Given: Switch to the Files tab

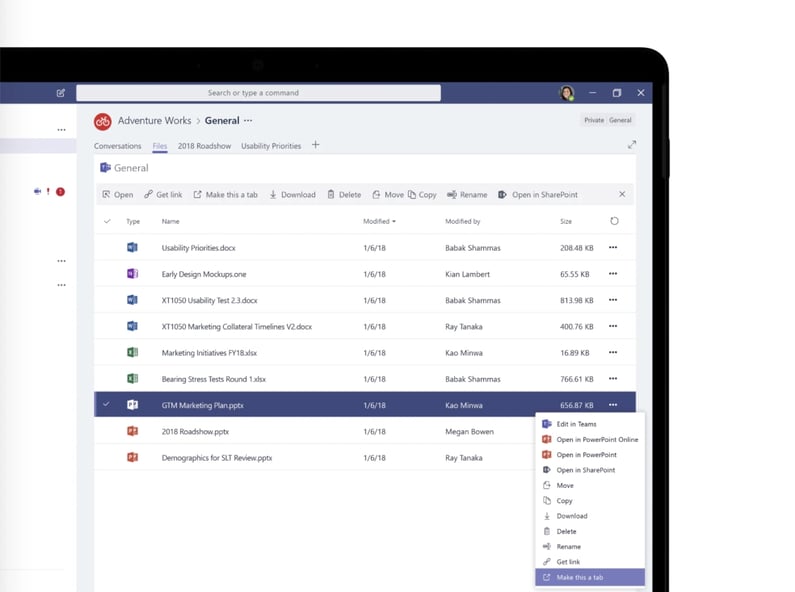Looking at the screenshot, I should pos(160,146).
